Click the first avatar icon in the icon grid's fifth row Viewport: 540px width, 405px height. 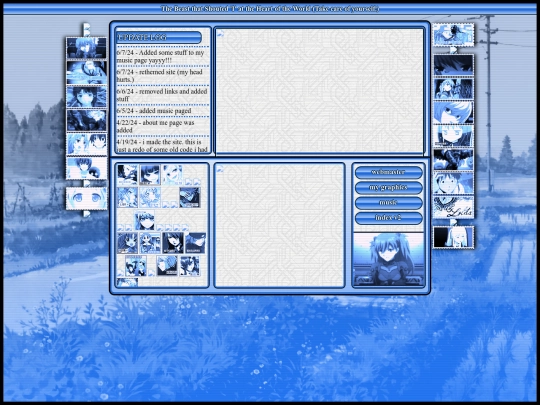click(136, 266)
